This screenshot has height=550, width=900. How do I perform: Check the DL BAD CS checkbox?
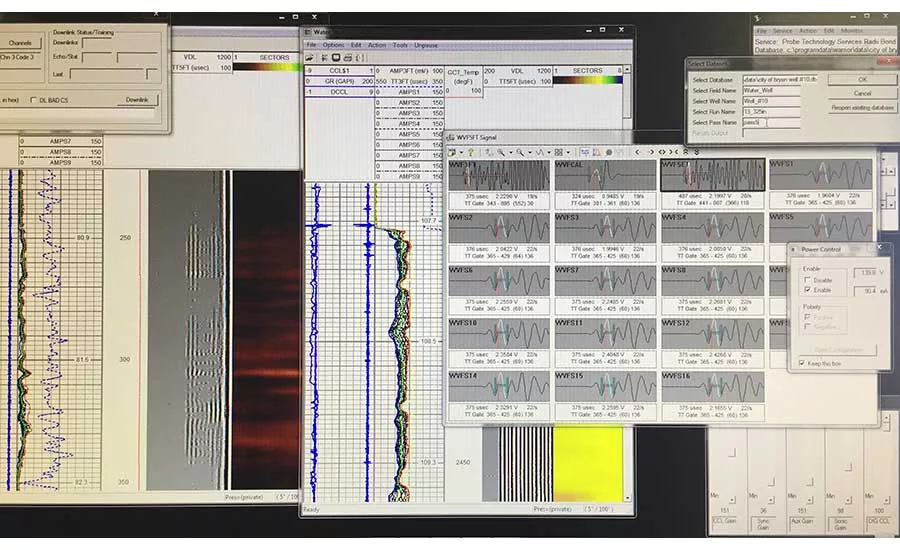[x=33, y=100]
